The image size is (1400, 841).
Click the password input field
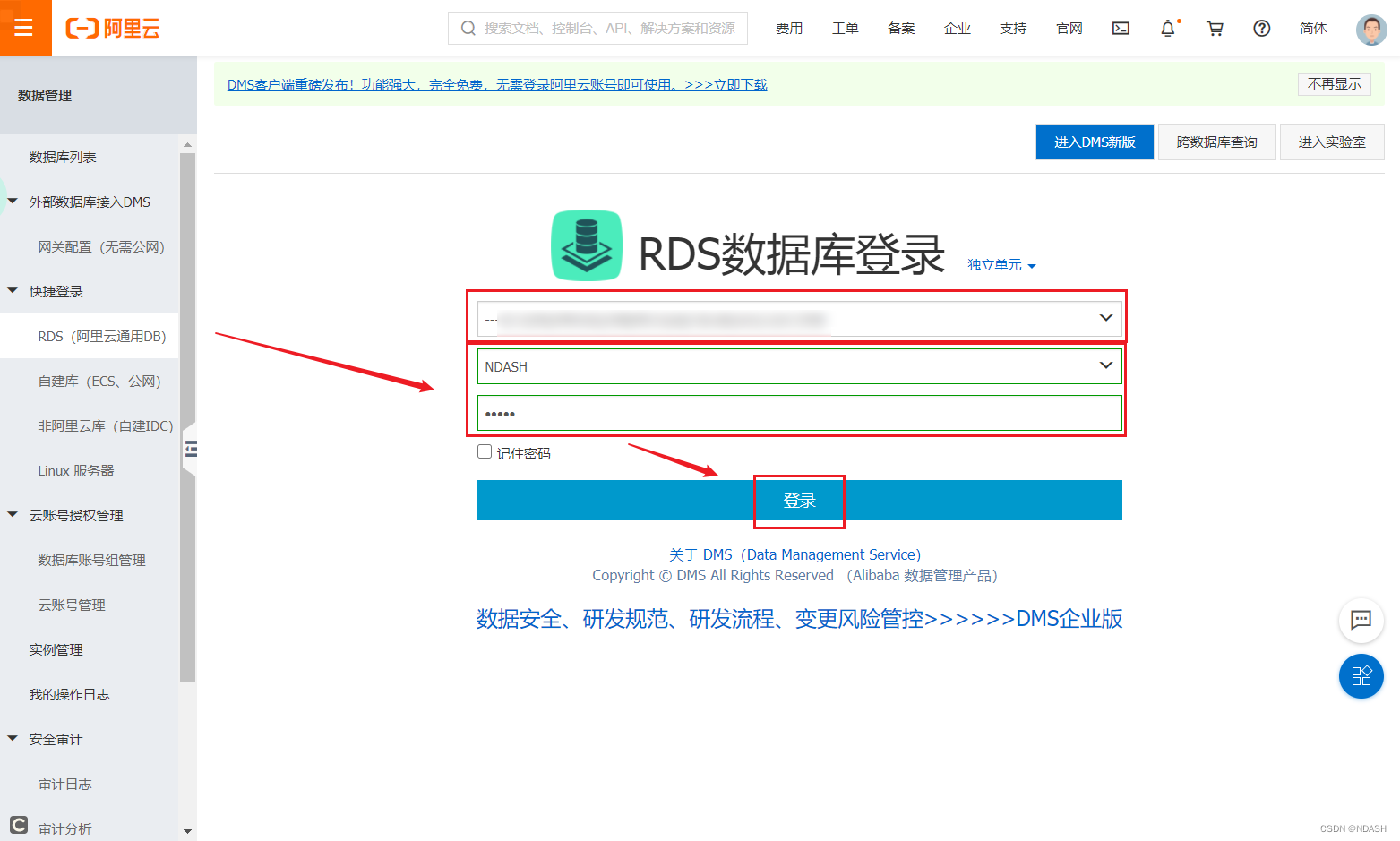[x=799, y=413]
